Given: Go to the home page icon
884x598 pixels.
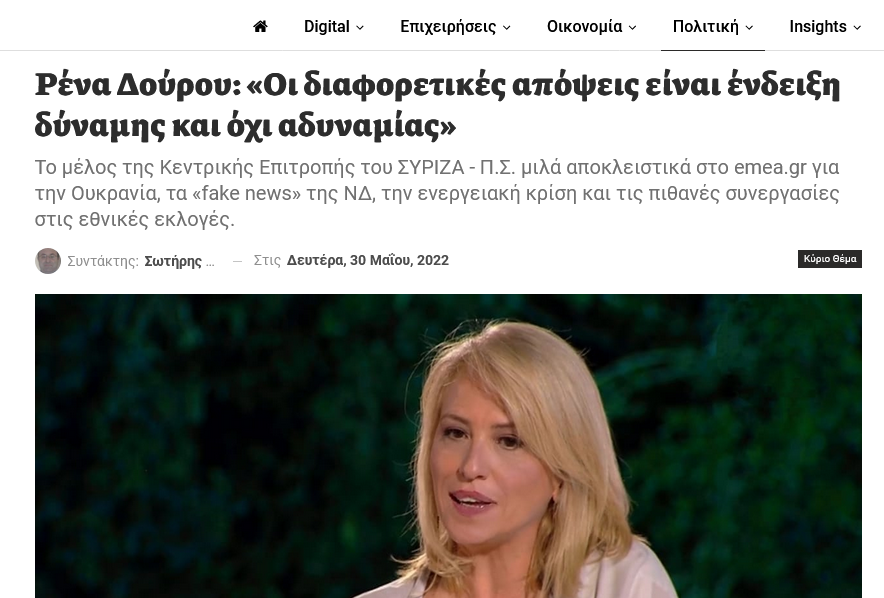Looking at the screenshot, I should (260, 26).
